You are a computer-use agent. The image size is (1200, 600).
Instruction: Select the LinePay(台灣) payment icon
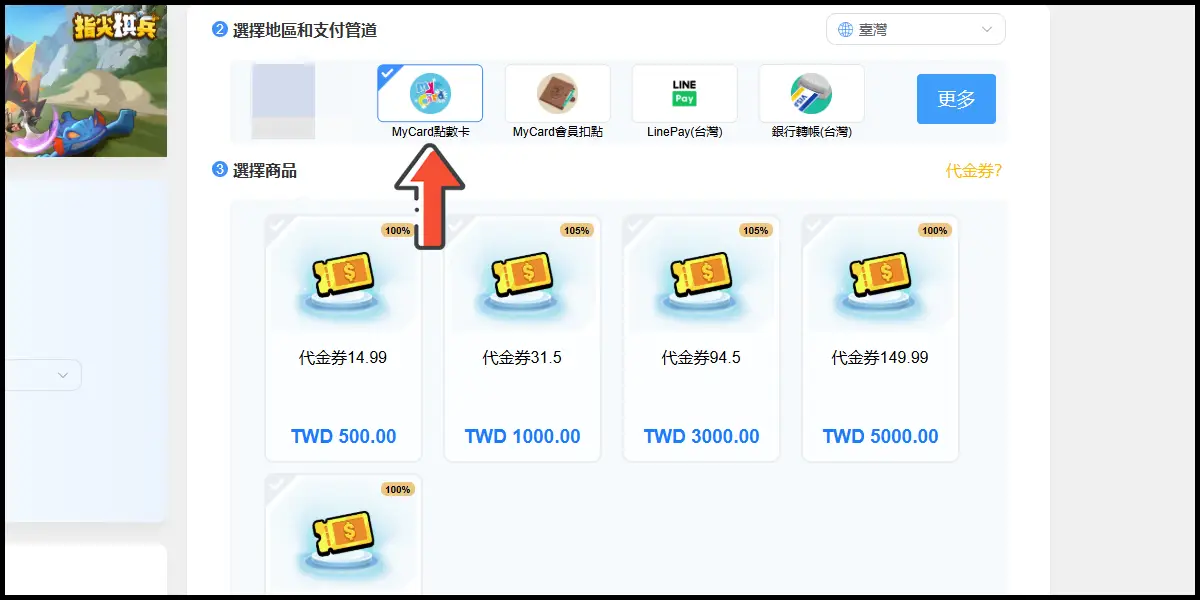[x=684, y=93]
